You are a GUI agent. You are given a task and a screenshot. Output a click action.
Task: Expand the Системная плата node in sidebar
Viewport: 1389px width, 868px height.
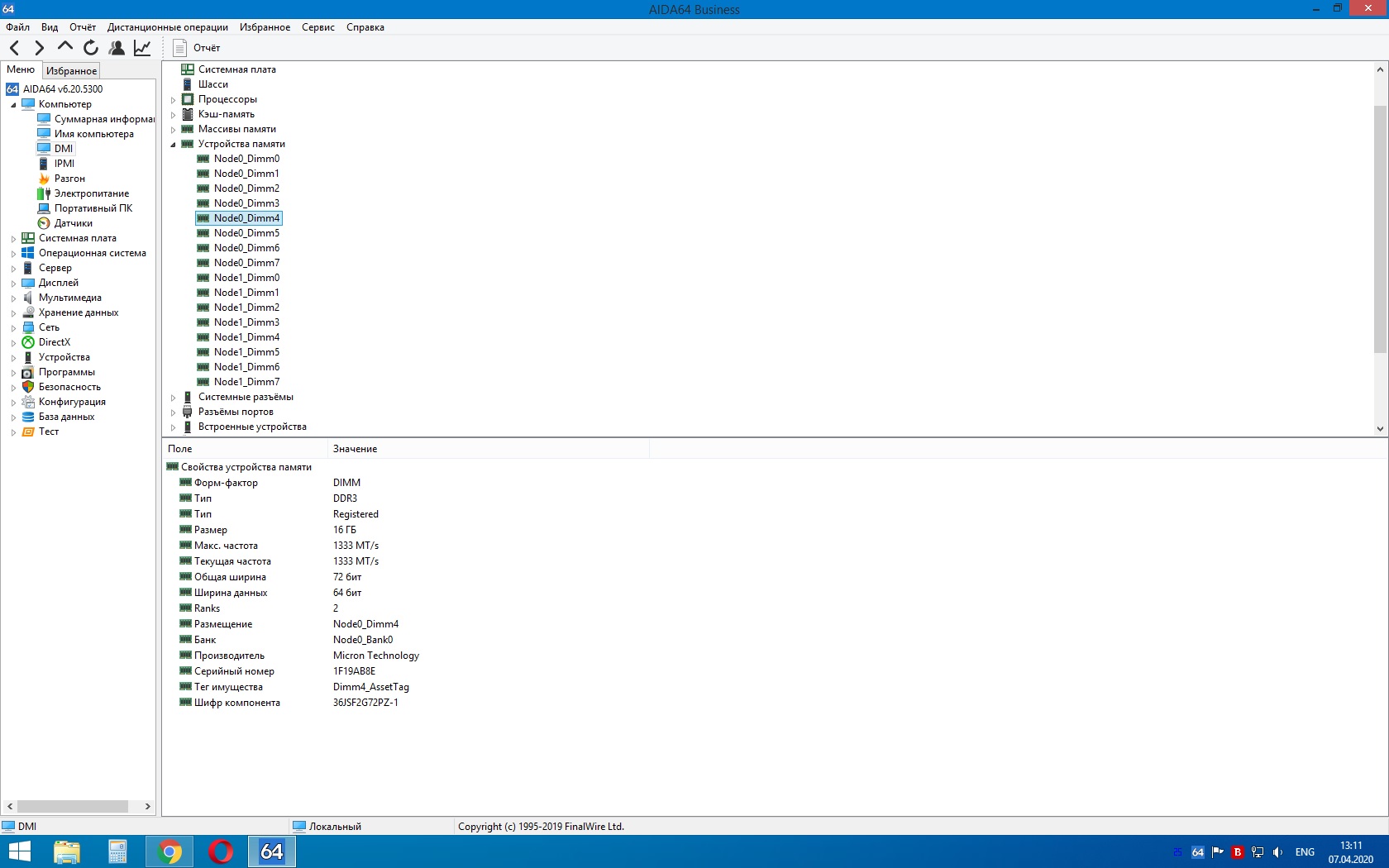(13, 239)
